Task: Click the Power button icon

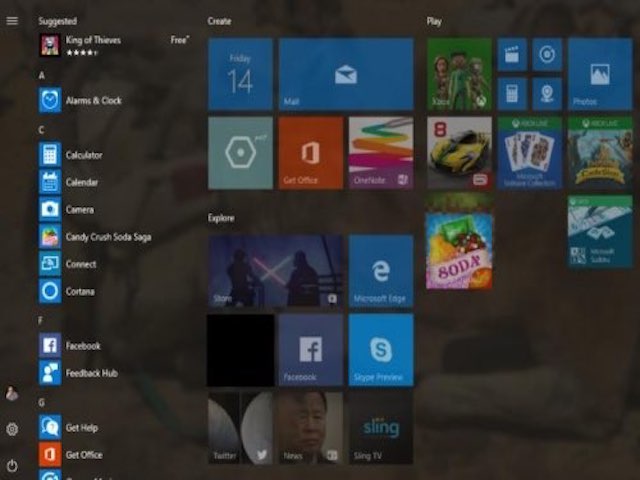Action: pyautogui.click(x=12, y=466)
